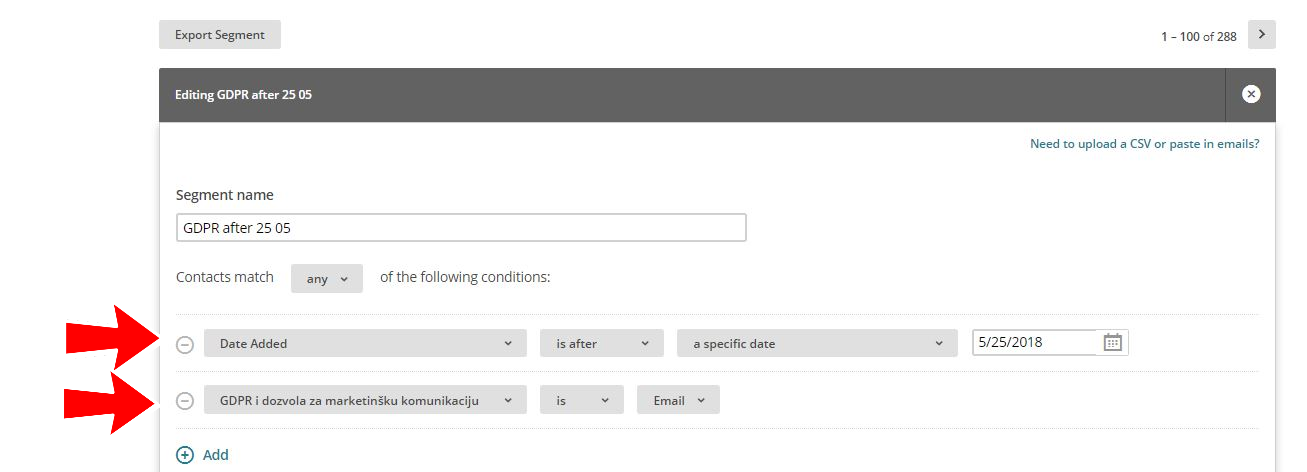Click the Export Segment button
Image resolution: width=1307 pixels, height=472 pixels.
[x=220, y=35]
